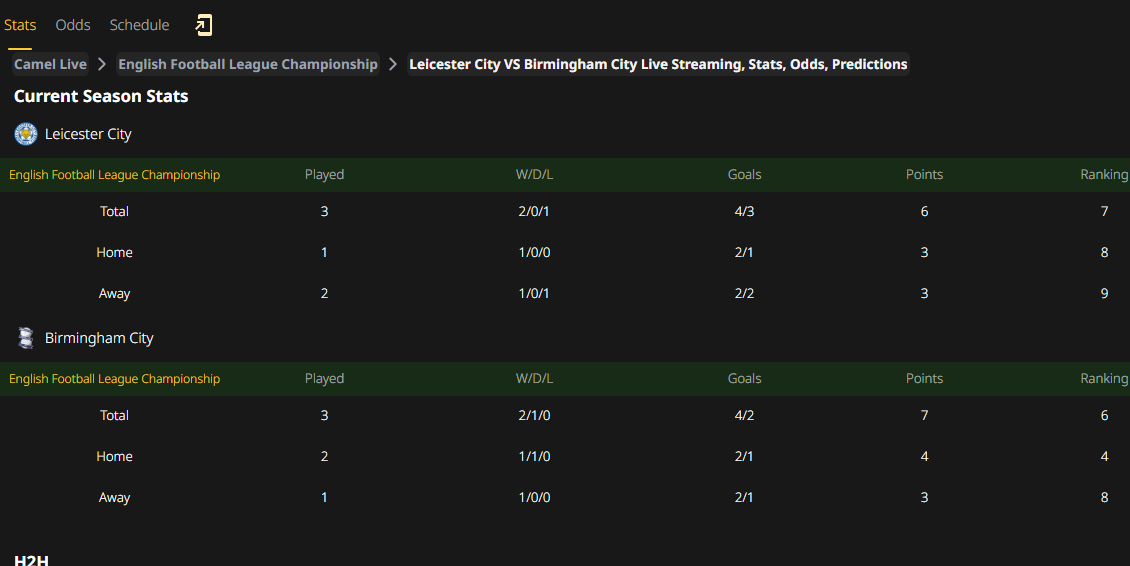Click the Leicester City team name
1130x566 pixels.
pos(88,134)
